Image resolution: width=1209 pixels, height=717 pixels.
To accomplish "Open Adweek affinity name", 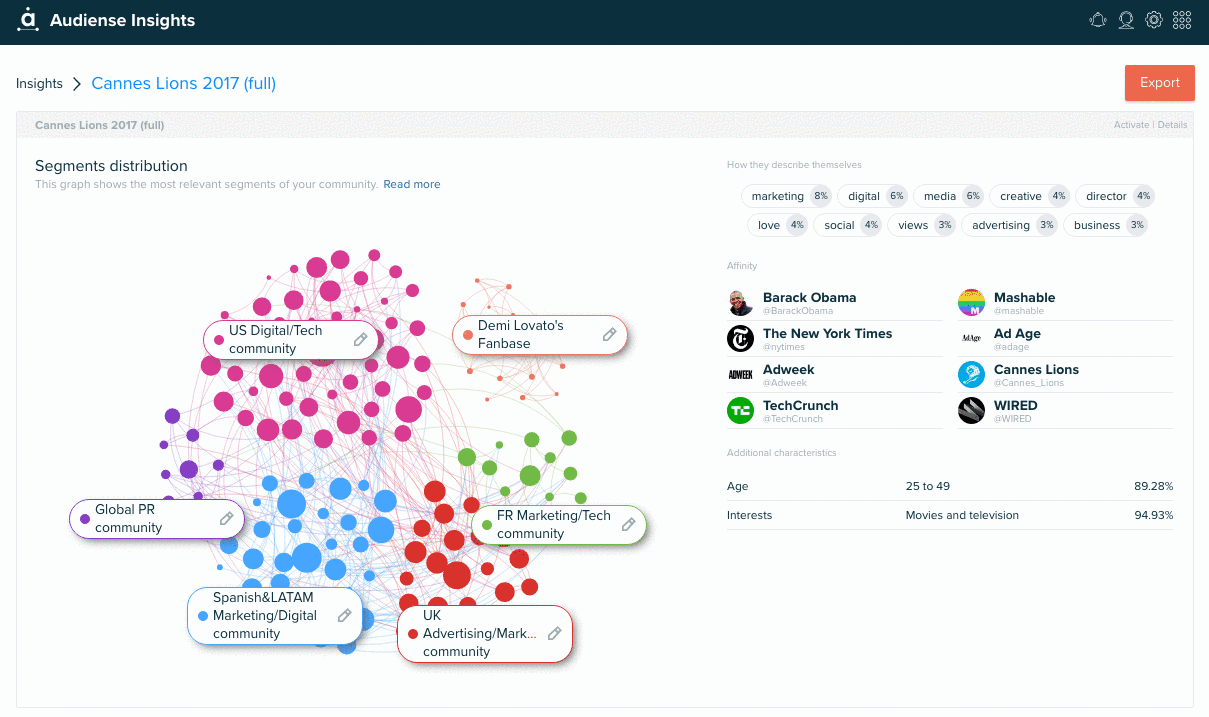I will pyautogui.click(x=788, y=370).
